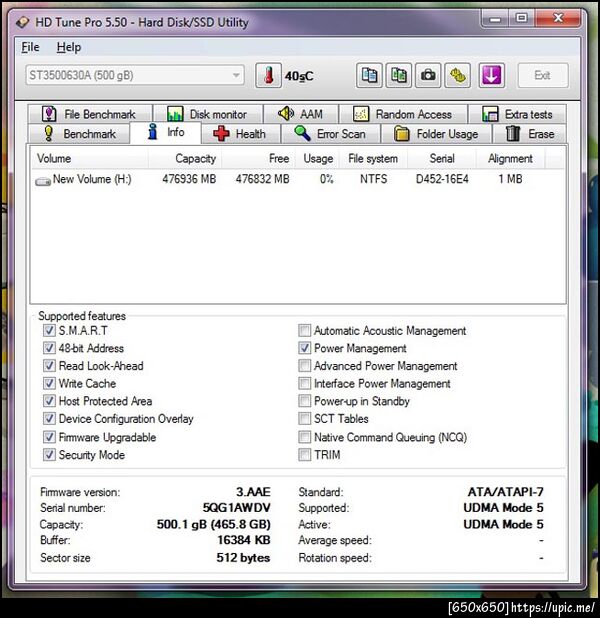This screenshot has height=618, width=600.
Task: Click the New Volume (H:) drive icon
Action: click(x=43, y=181)
